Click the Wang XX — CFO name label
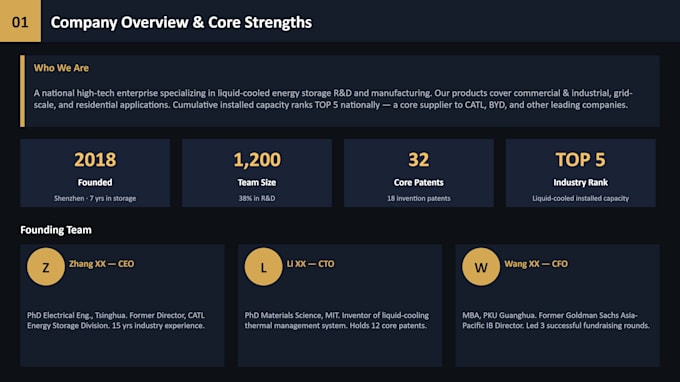This screenshot has height=382, width=680. 536,264
